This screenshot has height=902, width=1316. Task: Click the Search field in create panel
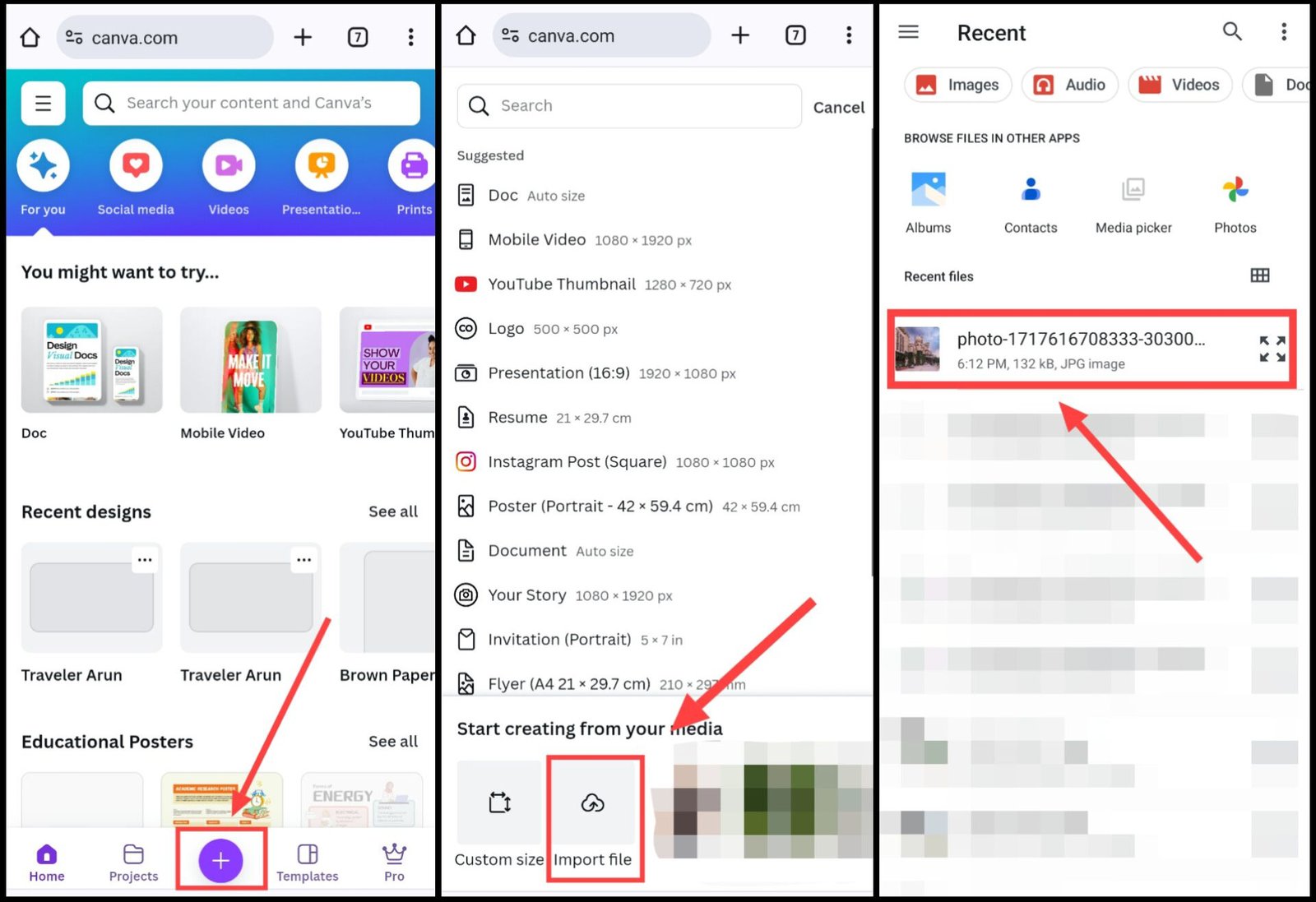pos(629,106)
